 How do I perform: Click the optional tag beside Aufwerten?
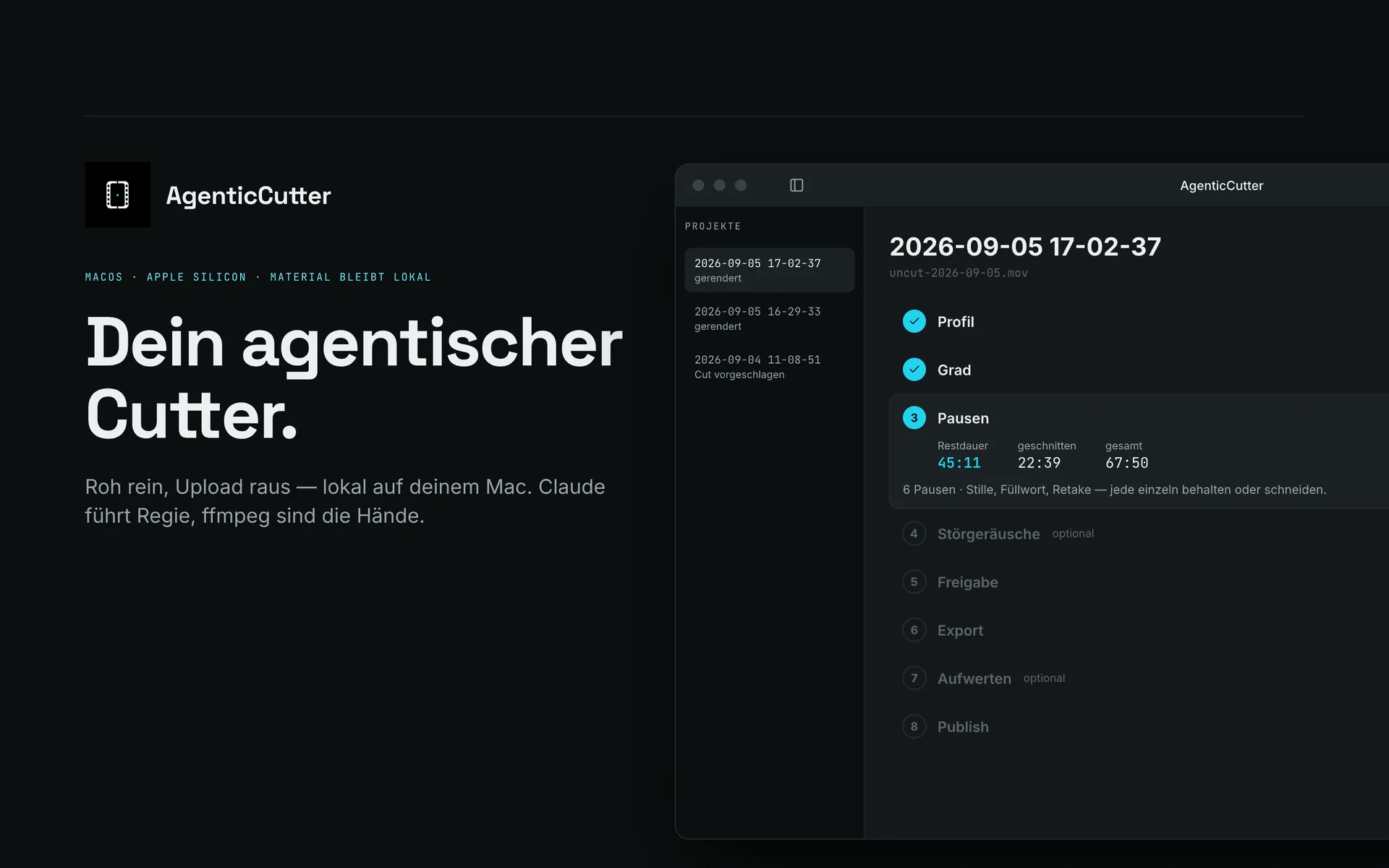point(1044,678)
